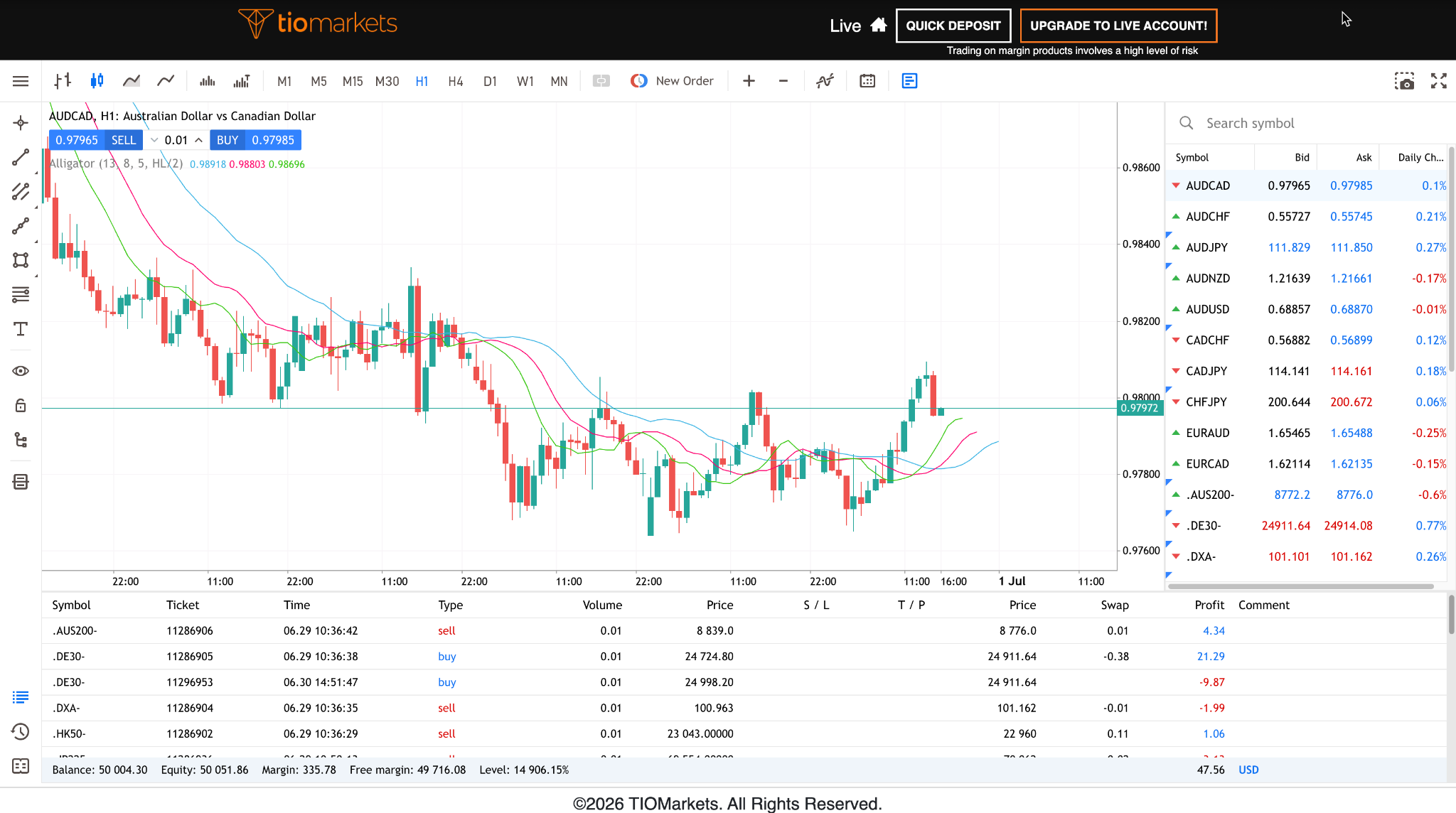The height and width of the screenshot is (813, 1456).
Task: Select .DE30- in the symbol list
Action: (1307, 526)
